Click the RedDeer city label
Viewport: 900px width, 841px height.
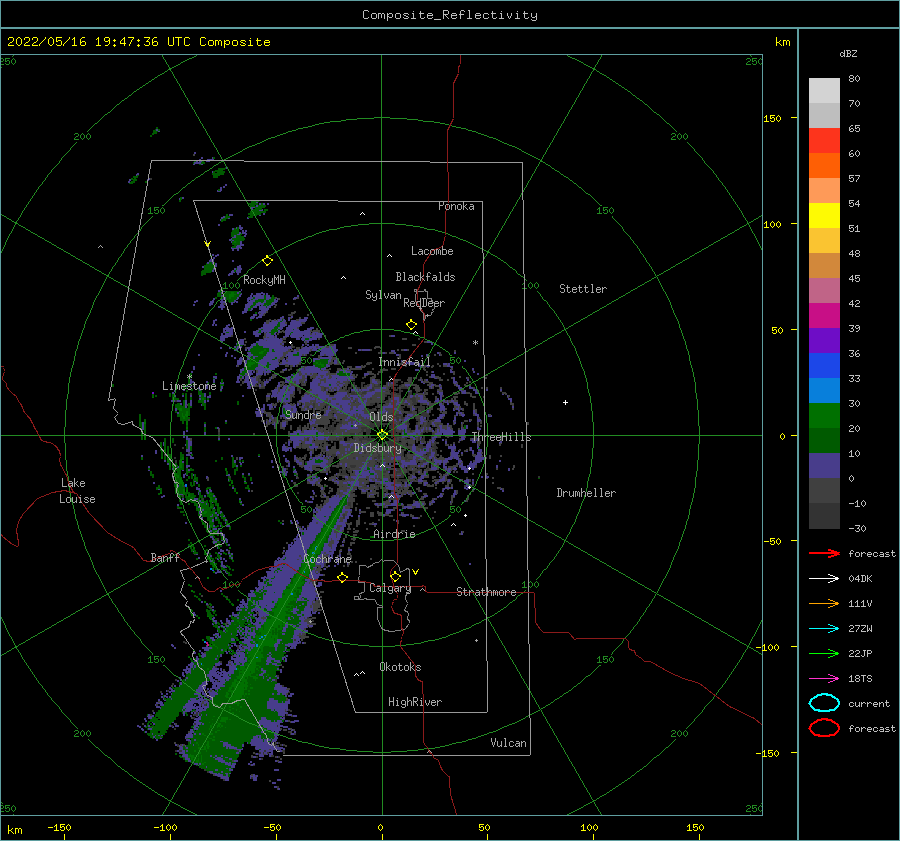[424, 303]
